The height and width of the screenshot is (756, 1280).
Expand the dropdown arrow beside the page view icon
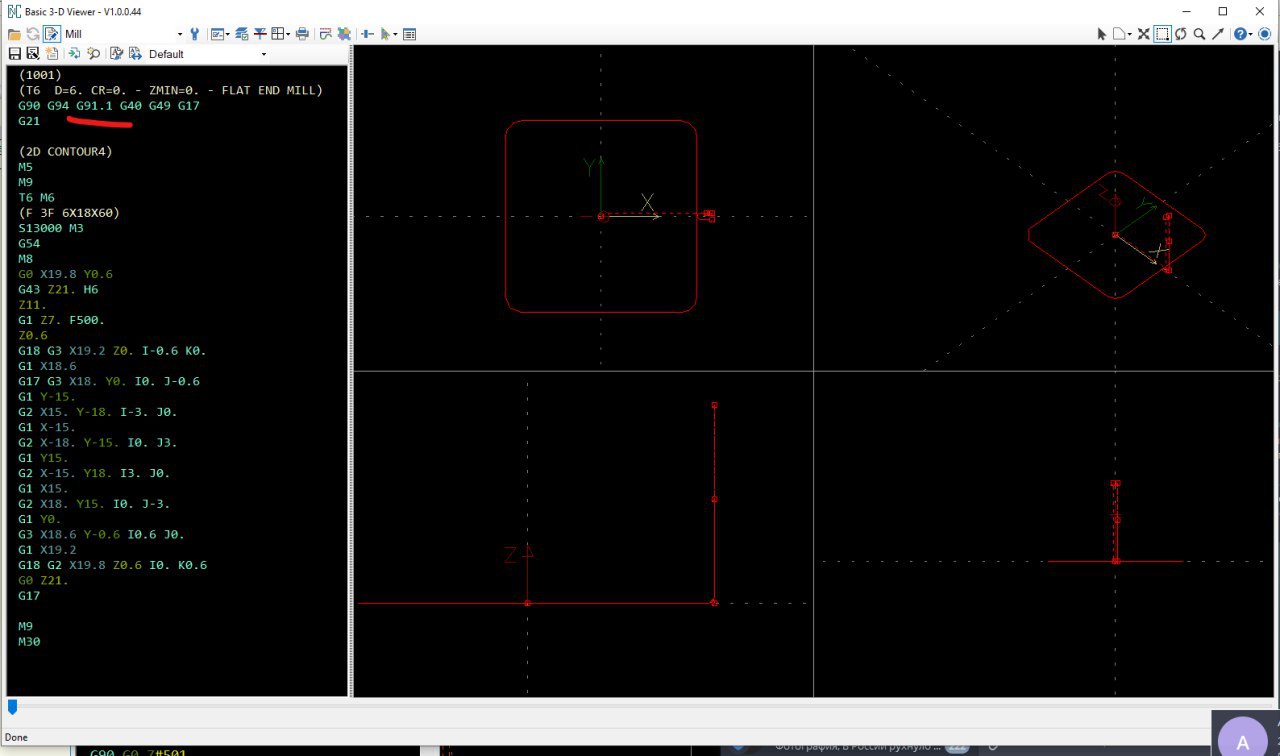[x=1130, y=34]
